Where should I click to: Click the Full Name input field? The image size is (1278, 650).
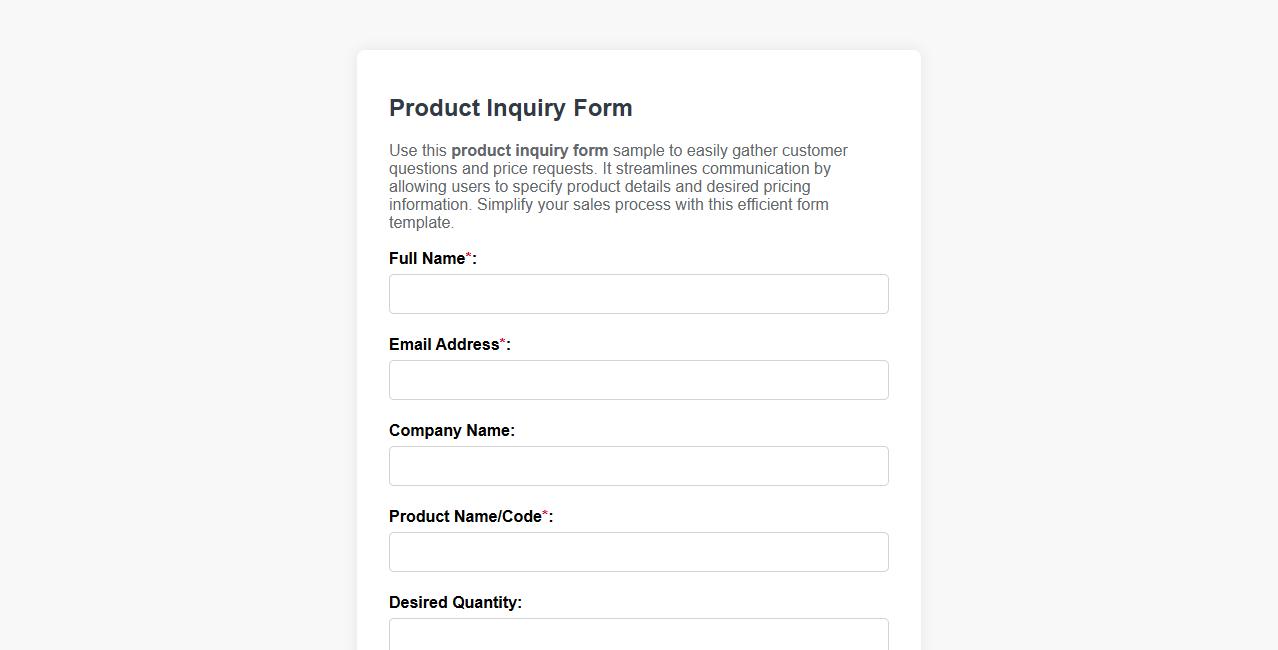[638, 294]
